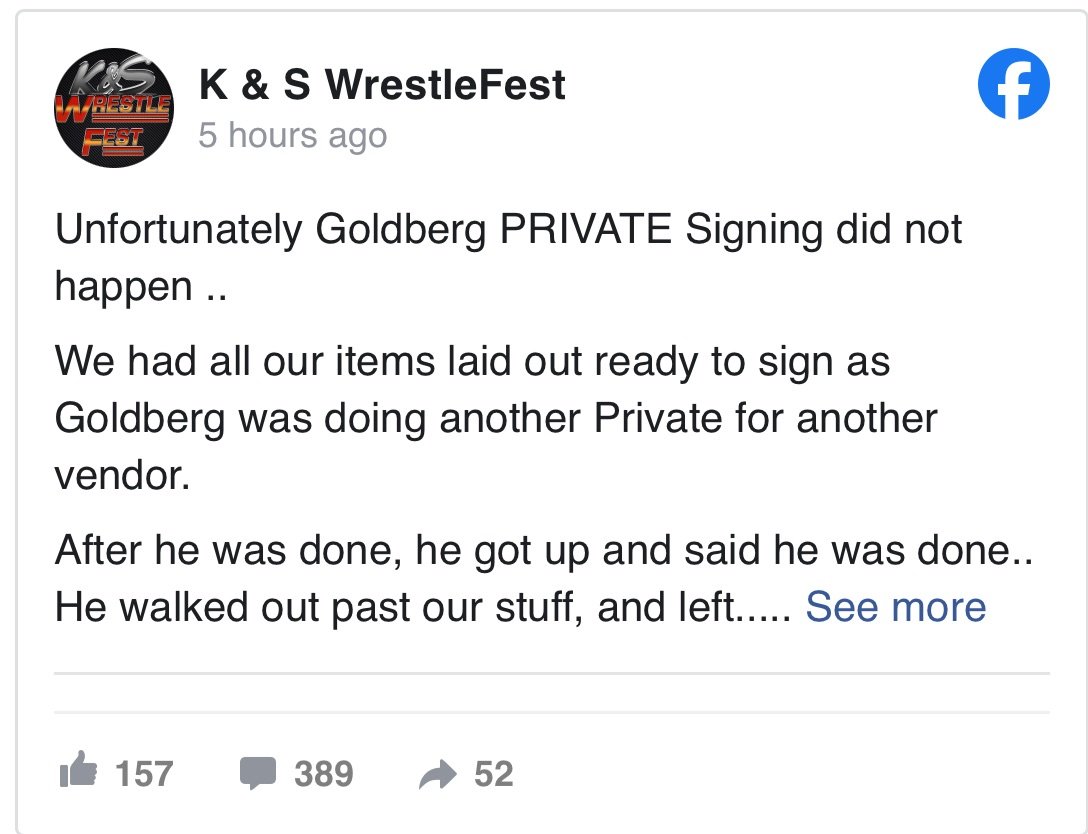1088x834 pixels.
Task: Click the "Goldberg was doing another Private" line
Action: pos(495,417)
